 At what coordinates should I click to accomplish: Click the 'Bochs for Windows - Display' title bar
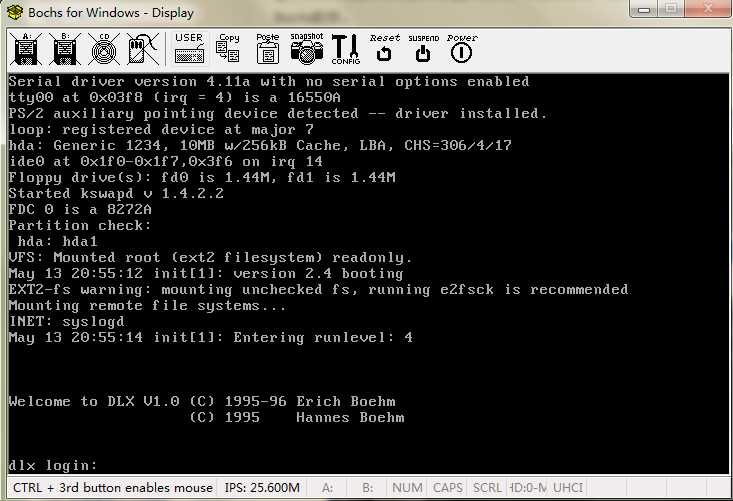pyautogui.click(x=111, y=12)
